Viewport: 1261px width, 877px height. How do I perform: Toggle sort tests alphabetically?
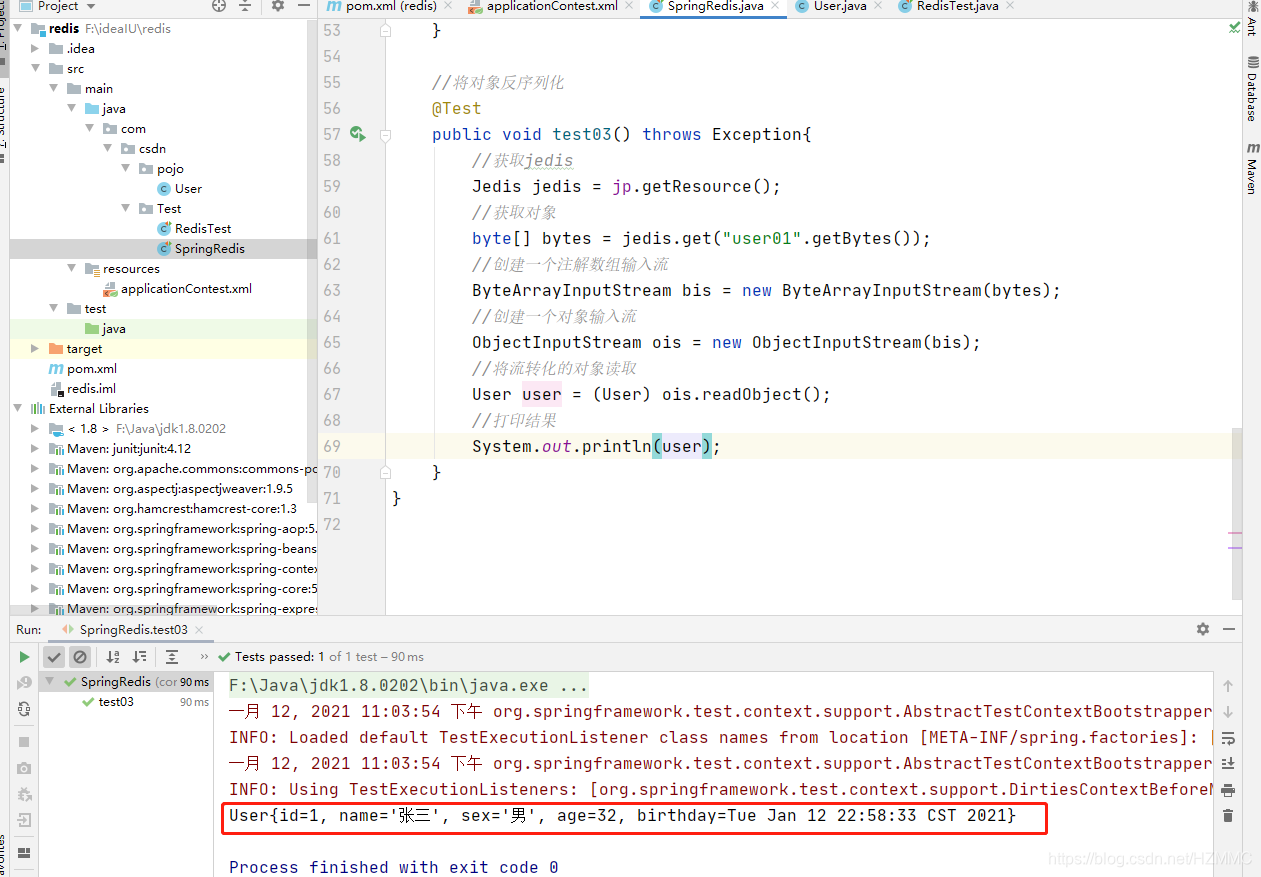(113, 657)
